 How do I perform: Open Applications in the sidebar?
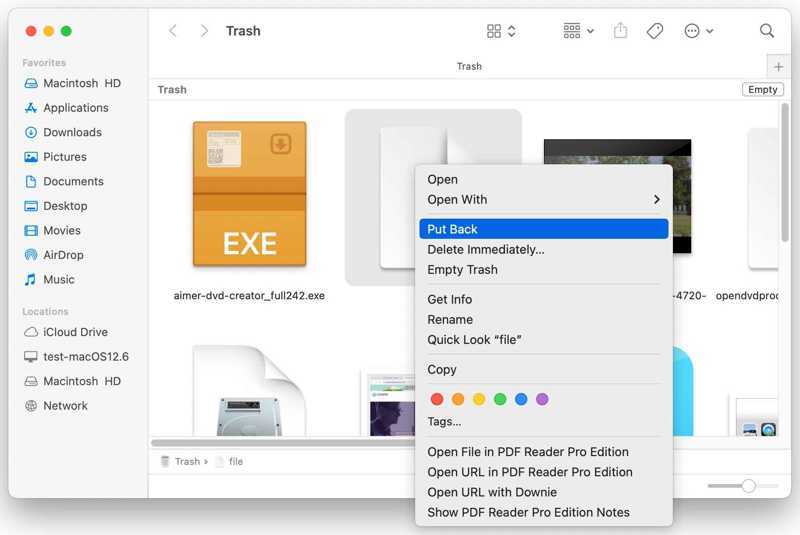[66, 108]
